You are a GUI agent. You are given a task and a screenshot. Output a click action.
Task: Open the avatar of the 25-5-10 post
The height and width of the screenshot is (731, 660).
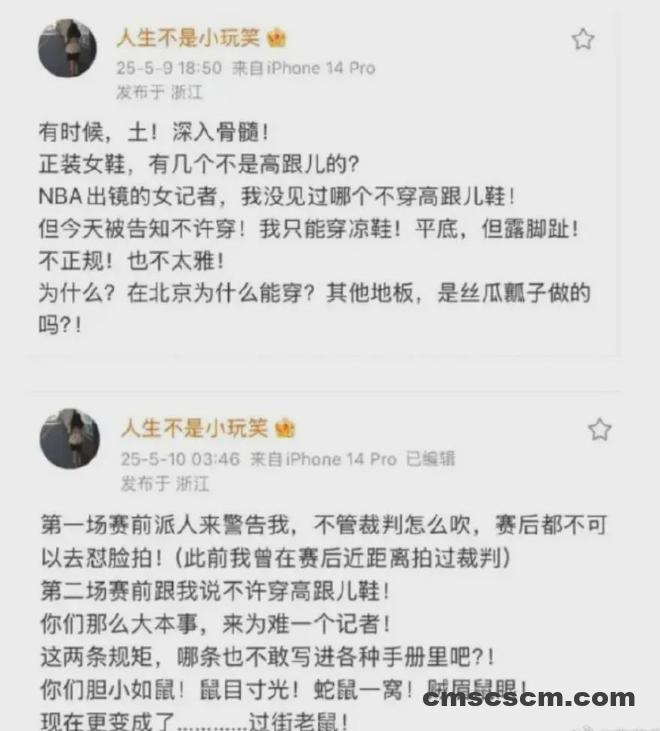click(x=70, y=439)
